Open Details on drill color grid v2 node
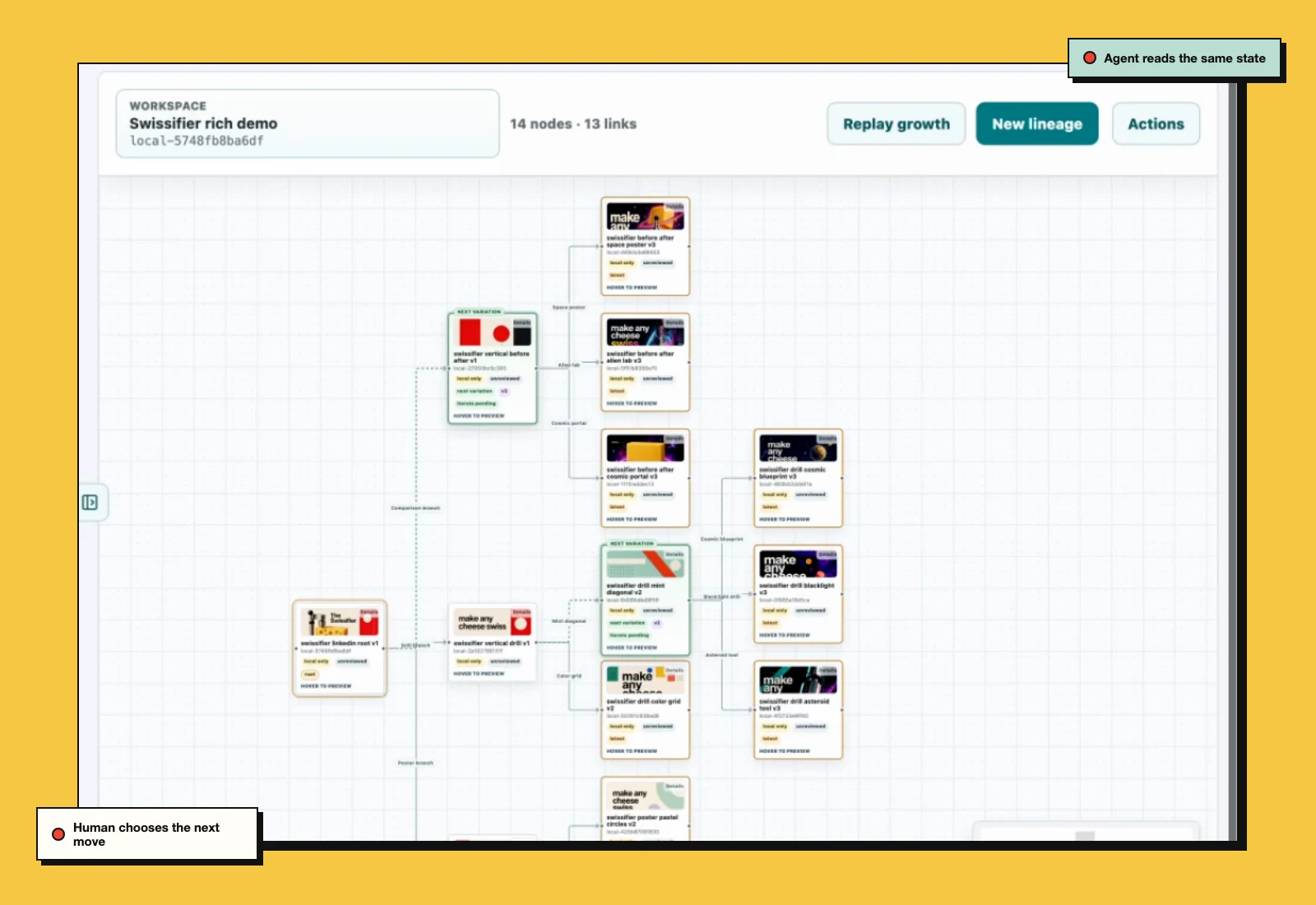 [x=674, y=671]
